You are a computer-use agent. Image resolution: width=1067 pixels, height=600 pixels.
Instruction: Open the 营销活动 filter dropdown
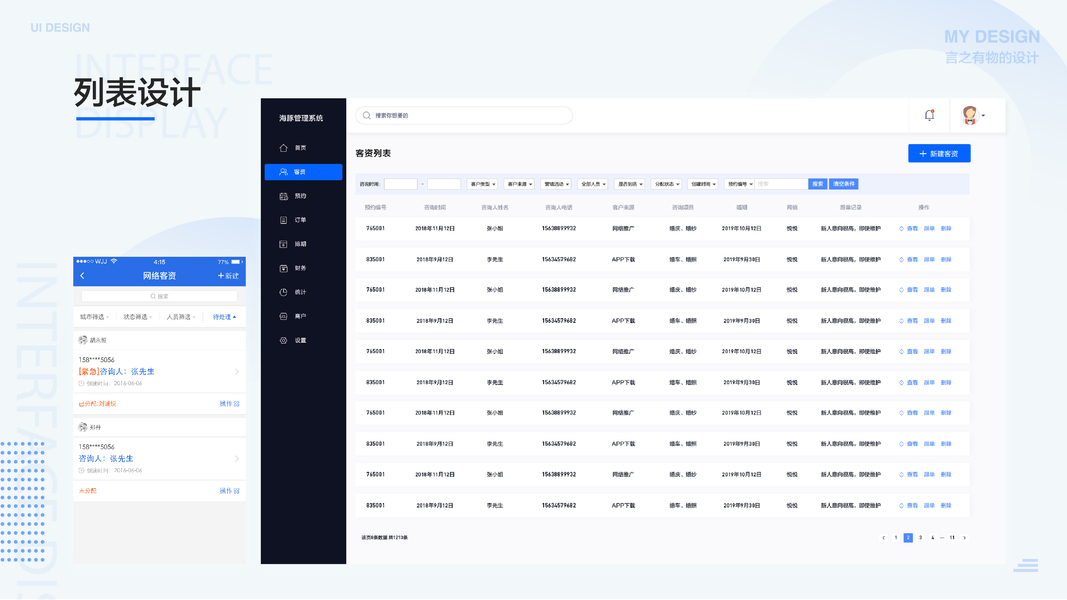pos(556,184)
